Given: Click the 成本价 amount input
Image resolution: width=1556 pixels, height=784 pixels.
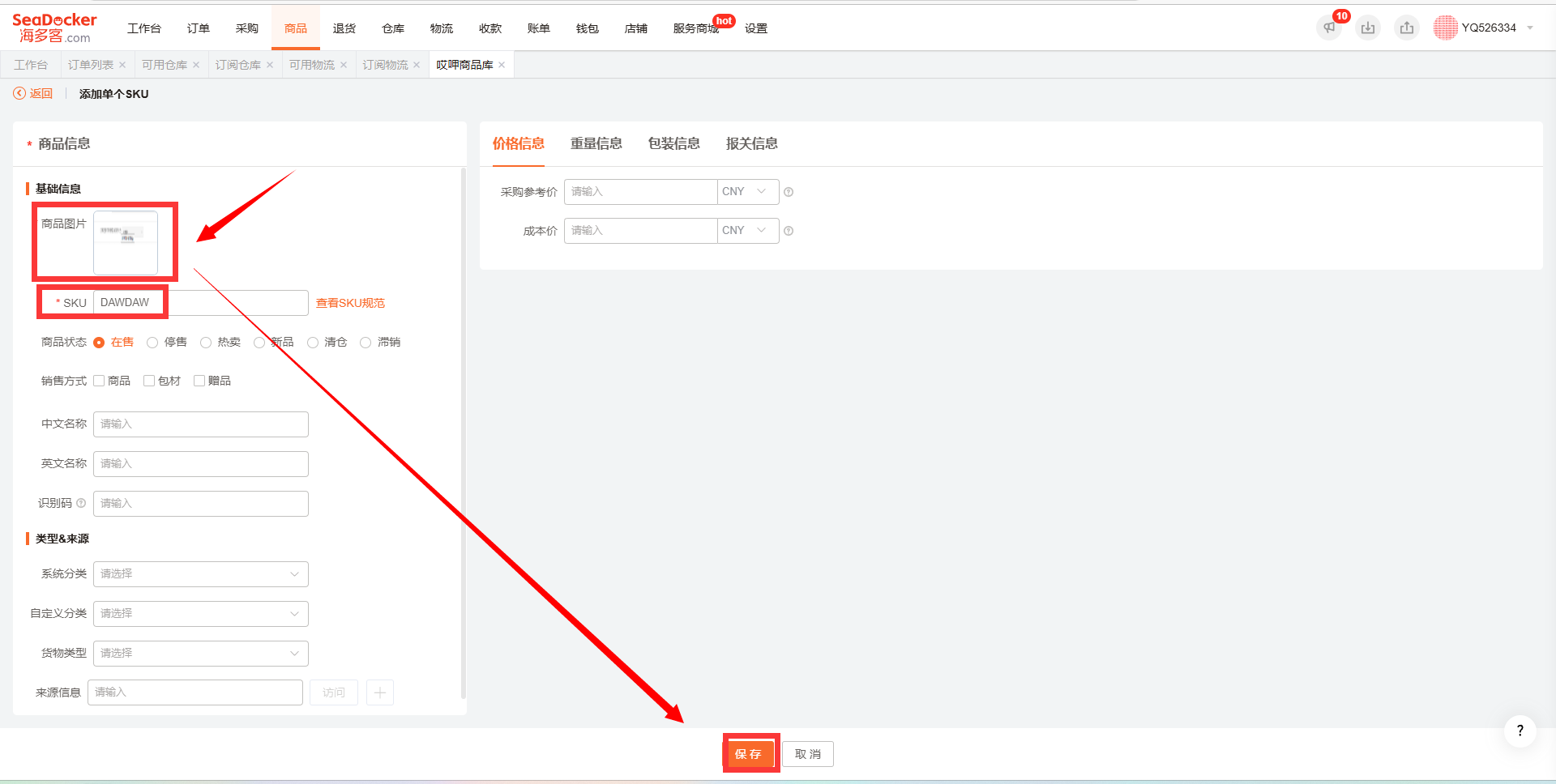Looking at the screenshot, I should [641, 231].
